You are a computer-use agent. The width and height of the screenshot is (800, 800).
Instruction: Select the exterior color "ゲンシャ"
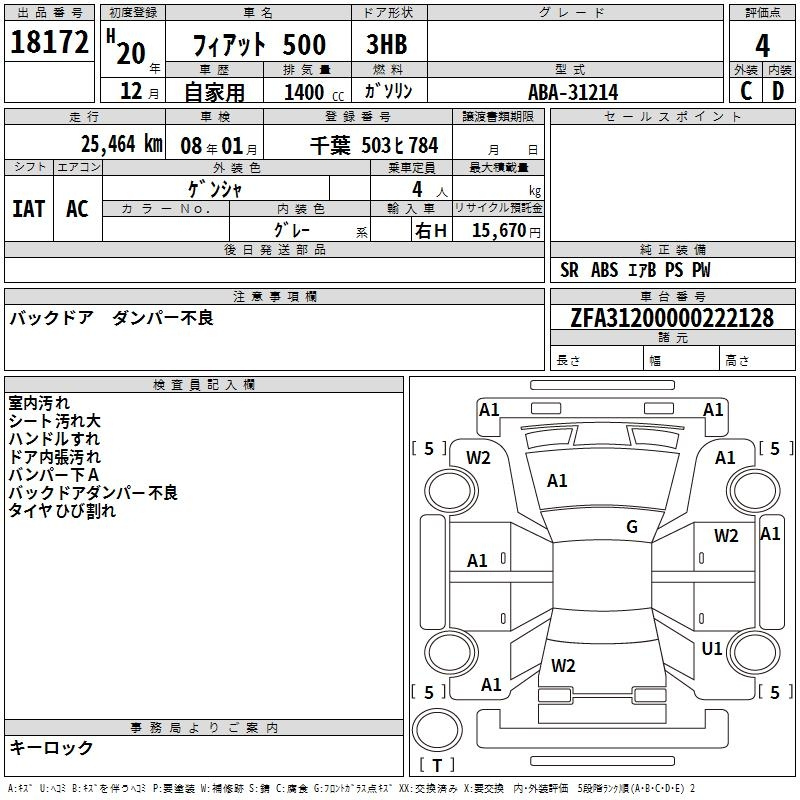click(215, 189)
